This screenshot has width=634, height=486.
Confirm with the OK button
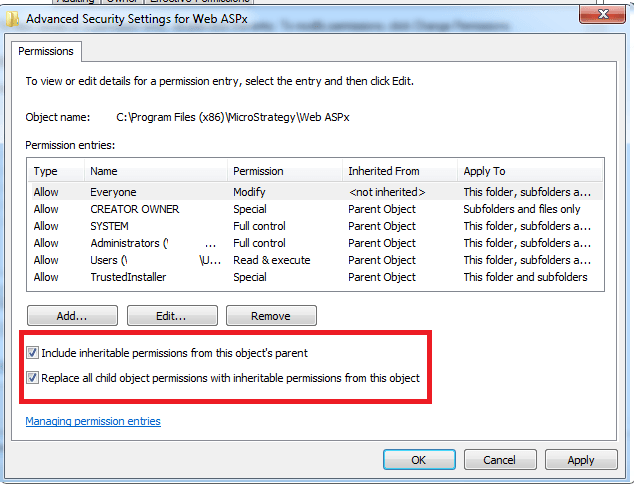418,460
